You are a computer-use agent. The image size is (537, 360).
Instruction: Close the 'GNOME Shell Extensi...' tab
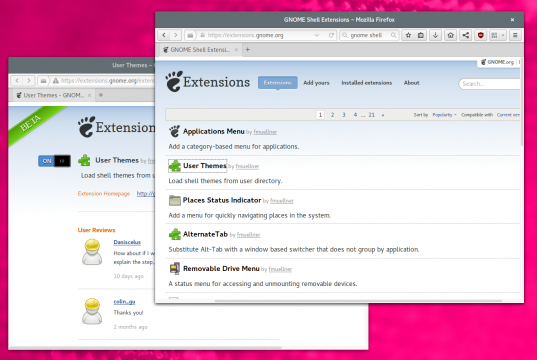click(x=236, y=50)
